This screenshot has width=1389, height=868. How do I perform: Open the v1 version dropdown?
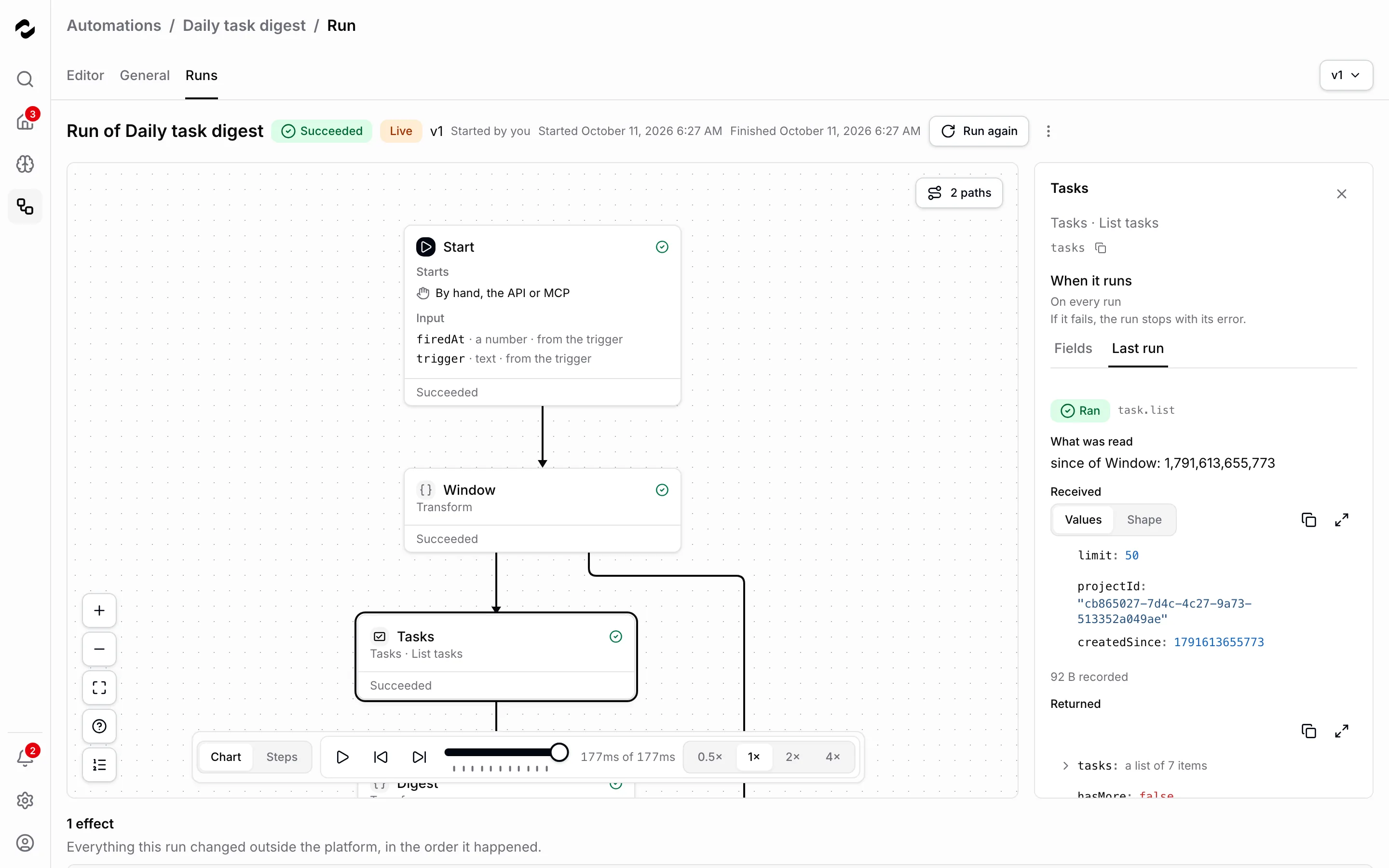pyautogui.click(x=1346, y=75)
